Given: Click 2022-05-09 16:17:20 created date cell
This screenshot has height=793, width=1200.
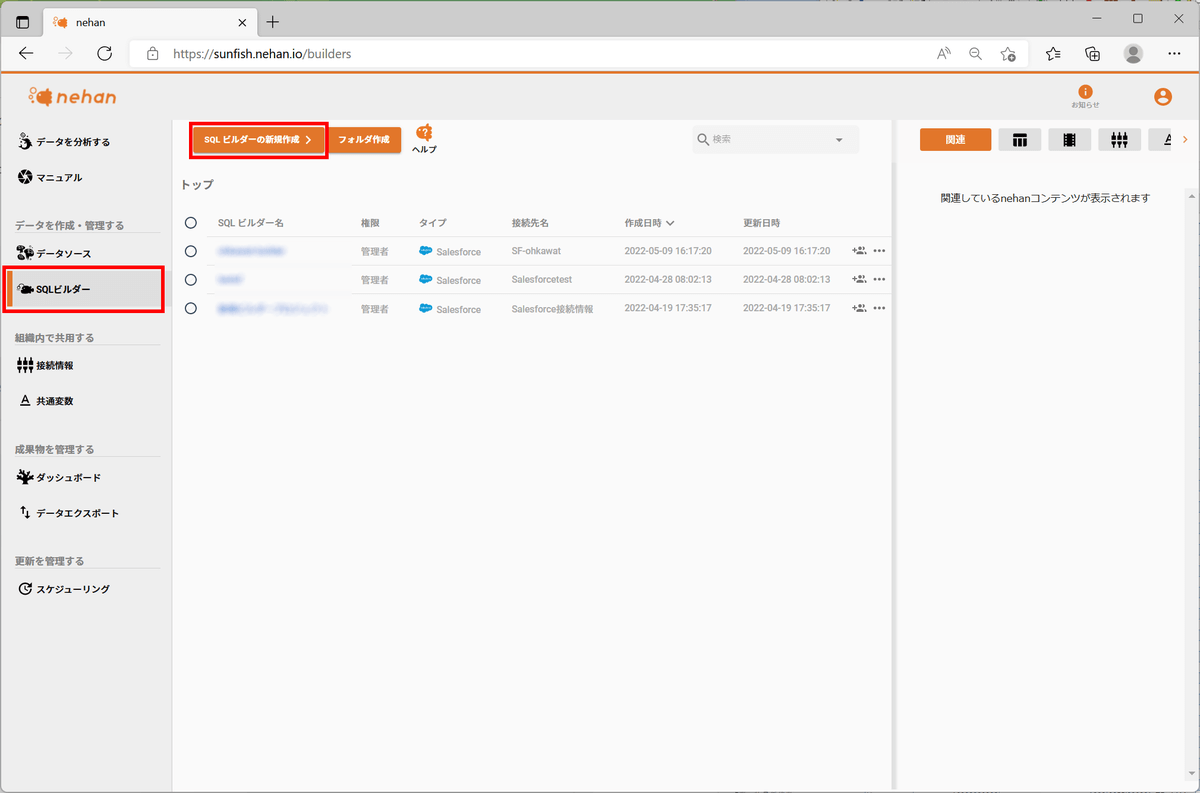Looking at the screenshot, I should pos(668,251).
